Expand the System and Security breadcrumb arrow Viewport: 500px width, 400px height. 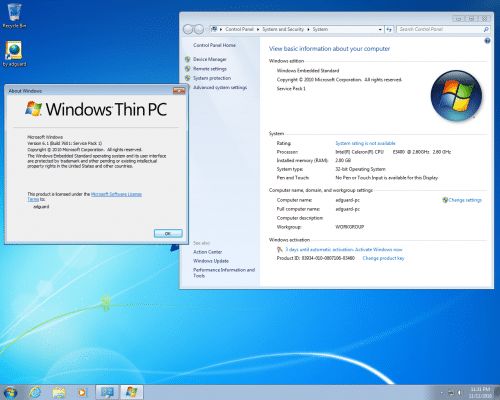pyautogui.click(x=308, y=29)
